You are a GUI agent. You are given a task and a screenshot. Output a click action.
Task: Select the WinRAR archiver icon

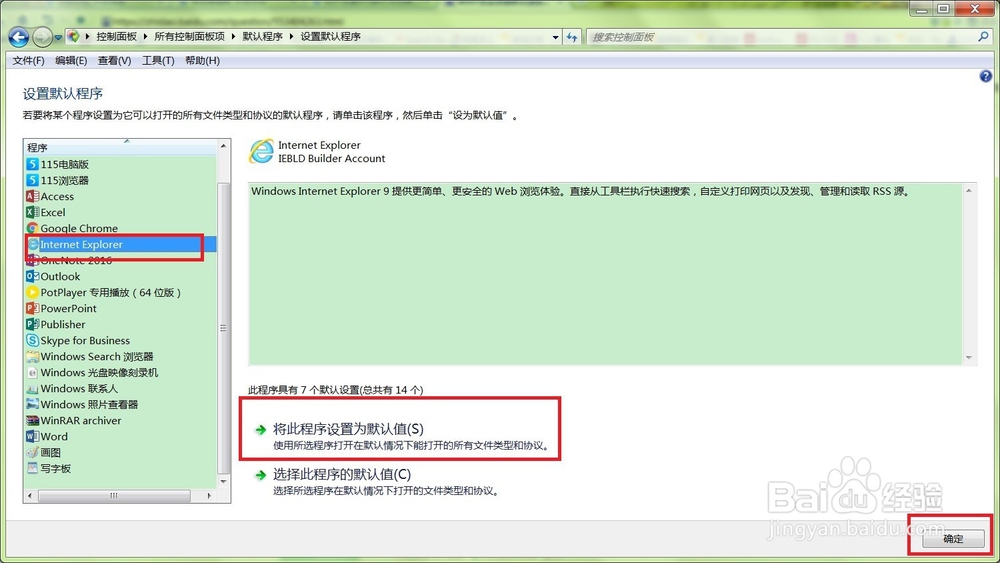click(x=33, y=420)
